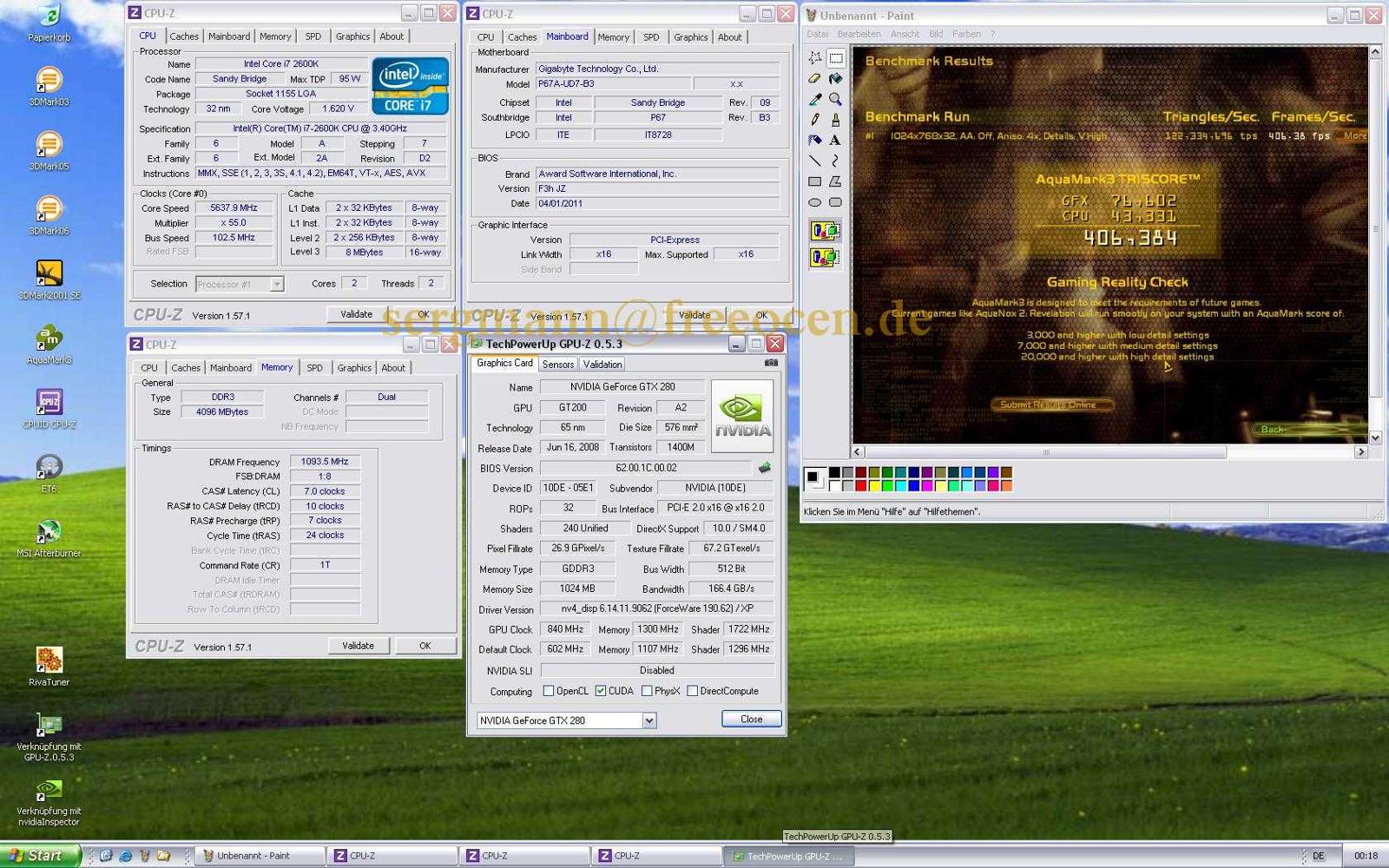The width and height of the screenshot is (1389, 868).
Task: Open the Farben menu in Paint
Action: (x=966, y=34)
